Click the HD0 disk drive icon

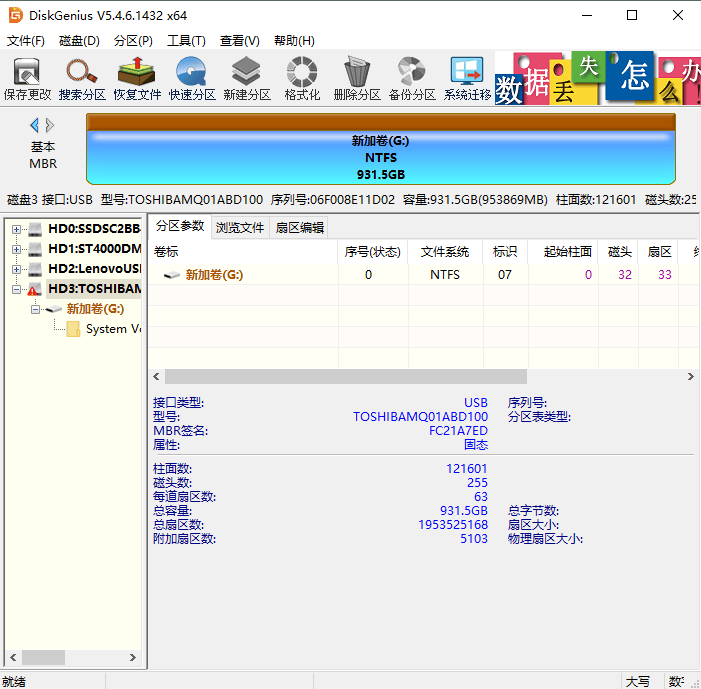pyautogui.click(x=35, y=229)
